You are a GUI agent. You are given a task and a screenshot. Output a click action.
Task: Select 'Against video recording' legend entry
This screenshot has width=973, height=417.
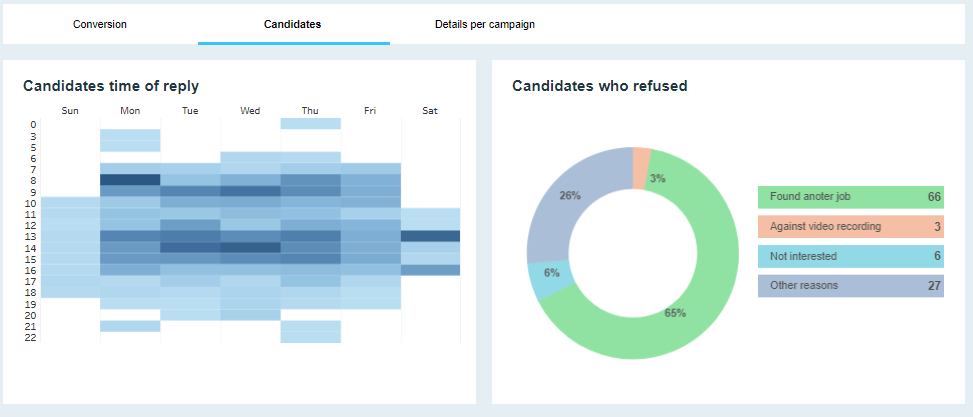[x=850, y=227]
